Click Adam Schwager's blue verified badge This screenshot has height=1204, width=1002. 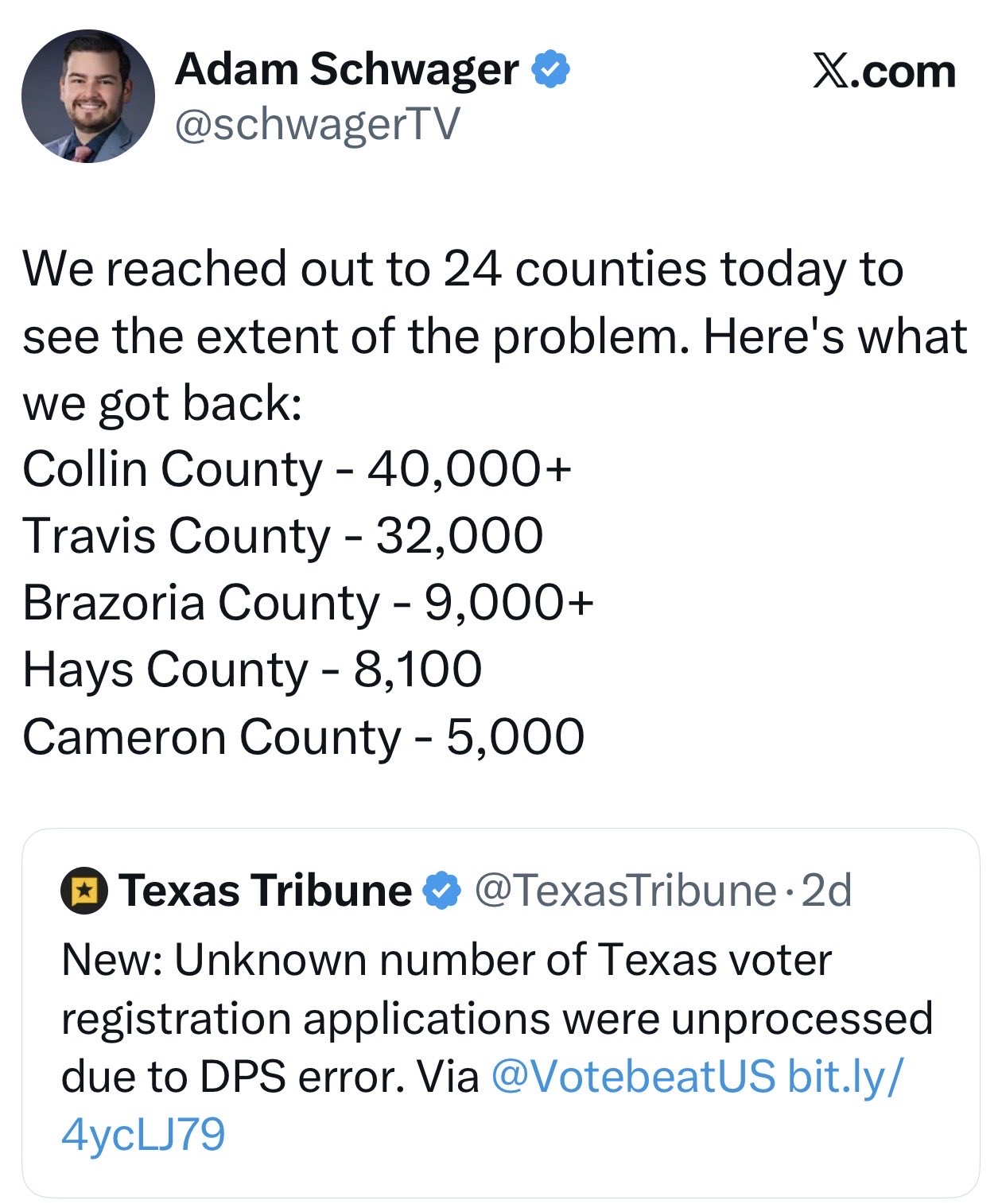click(550, 69)
